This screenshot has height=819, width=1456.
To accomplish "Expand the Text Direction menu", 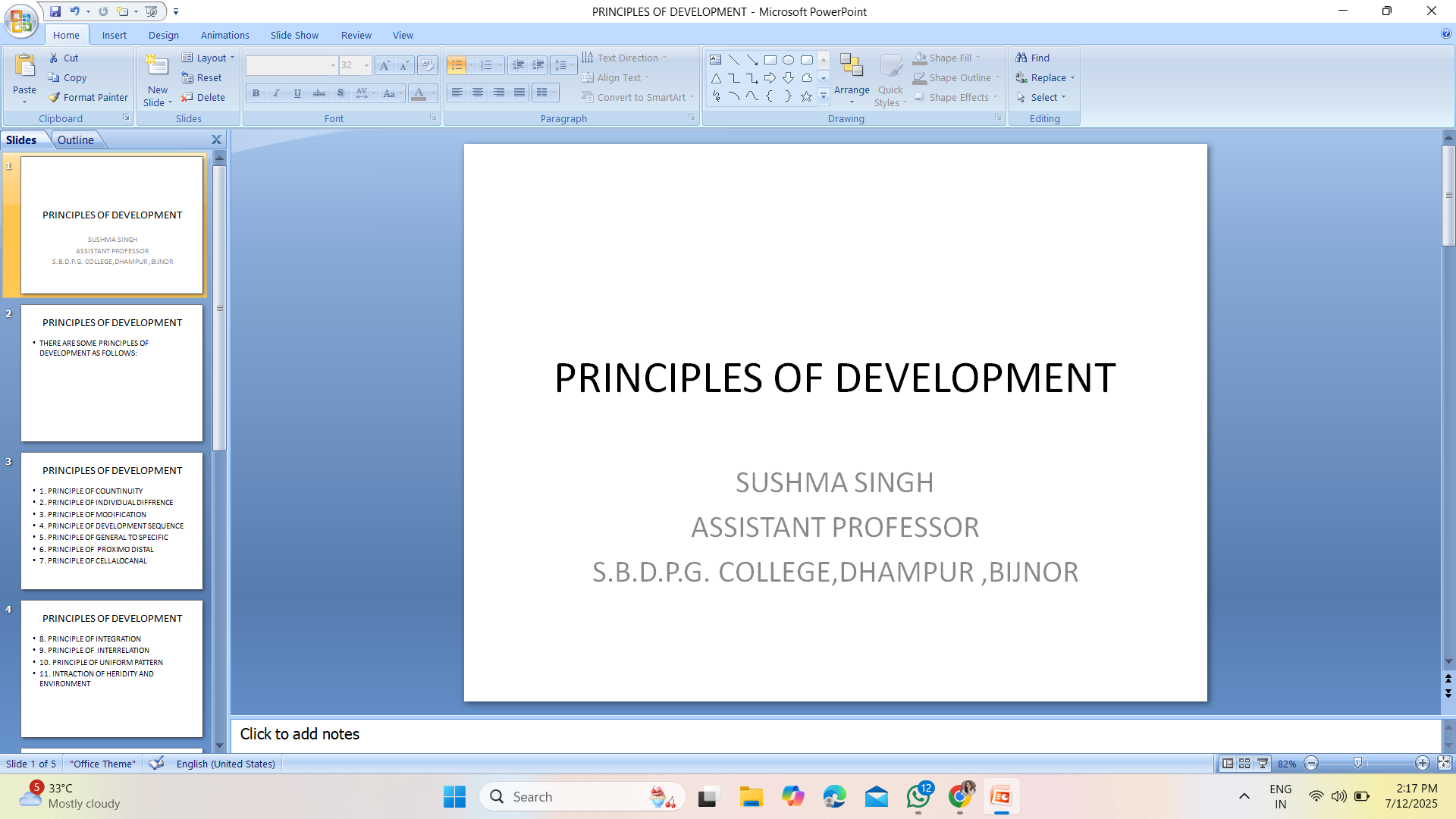I will point(625,58).
